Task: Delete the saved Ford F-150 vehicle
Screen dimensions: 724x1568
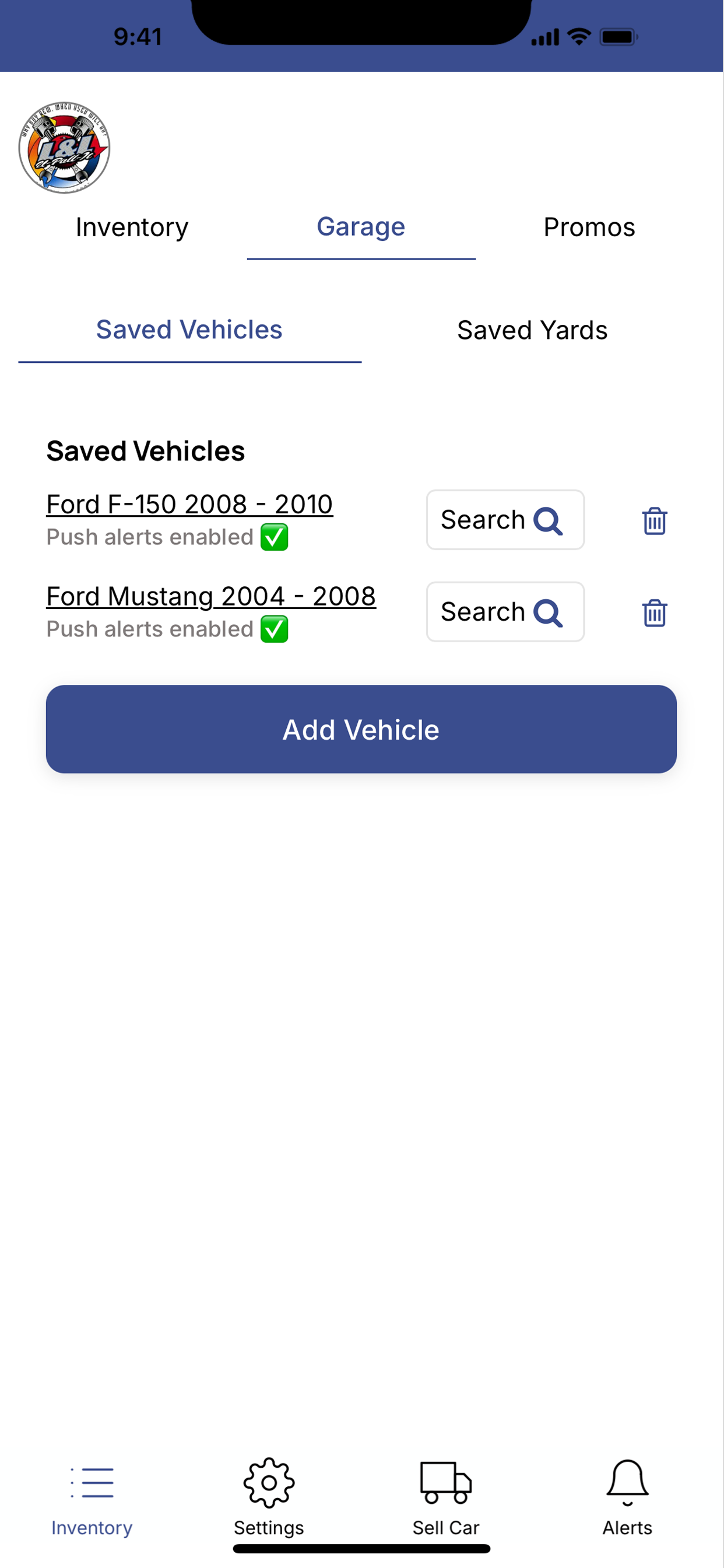Action: (654, 520)
